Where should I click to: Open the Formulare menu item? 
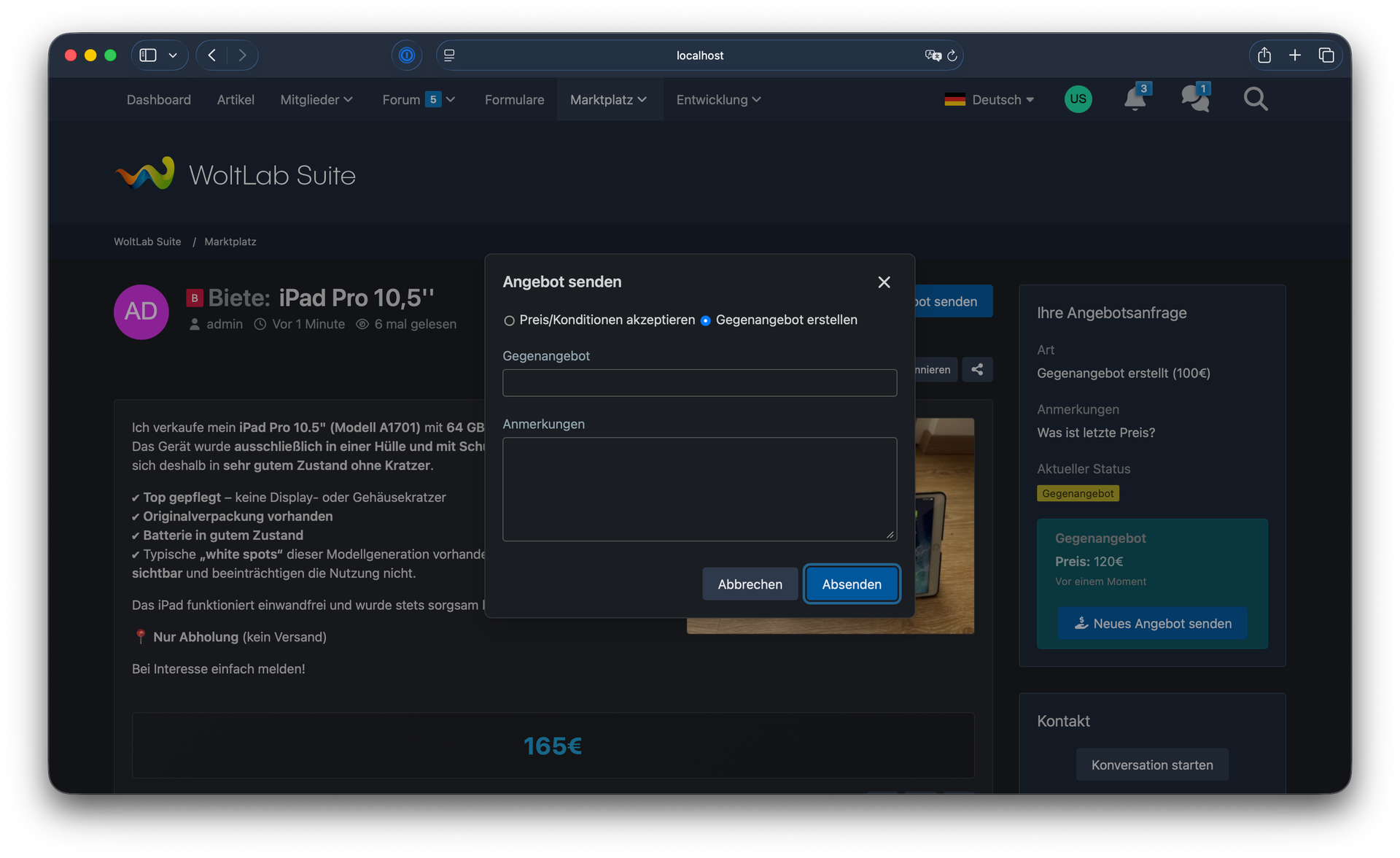click(x=514, y=100)
